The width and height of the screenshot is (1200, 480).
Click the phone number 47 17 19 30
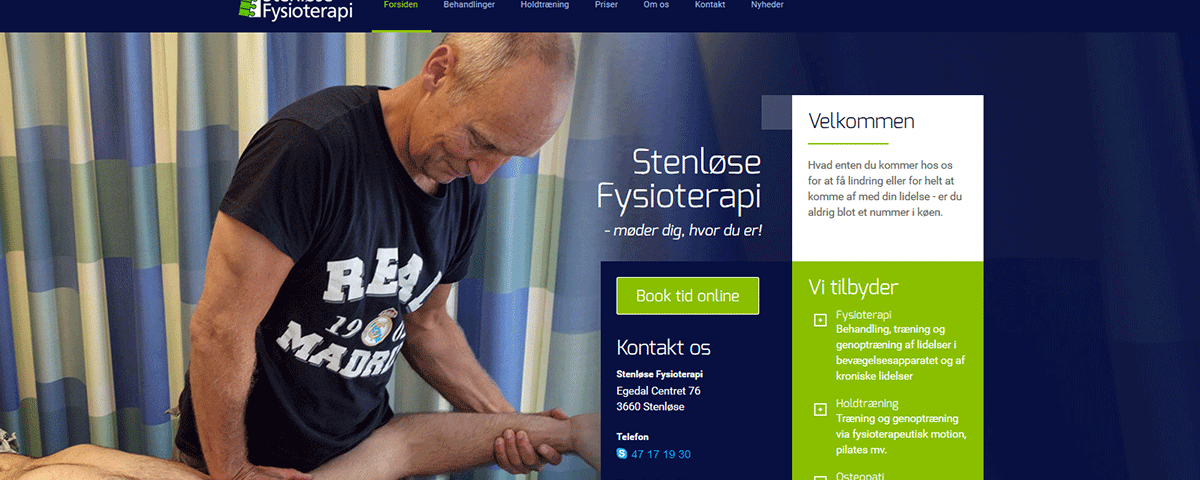pyautogui.click(x=661, y=454)
